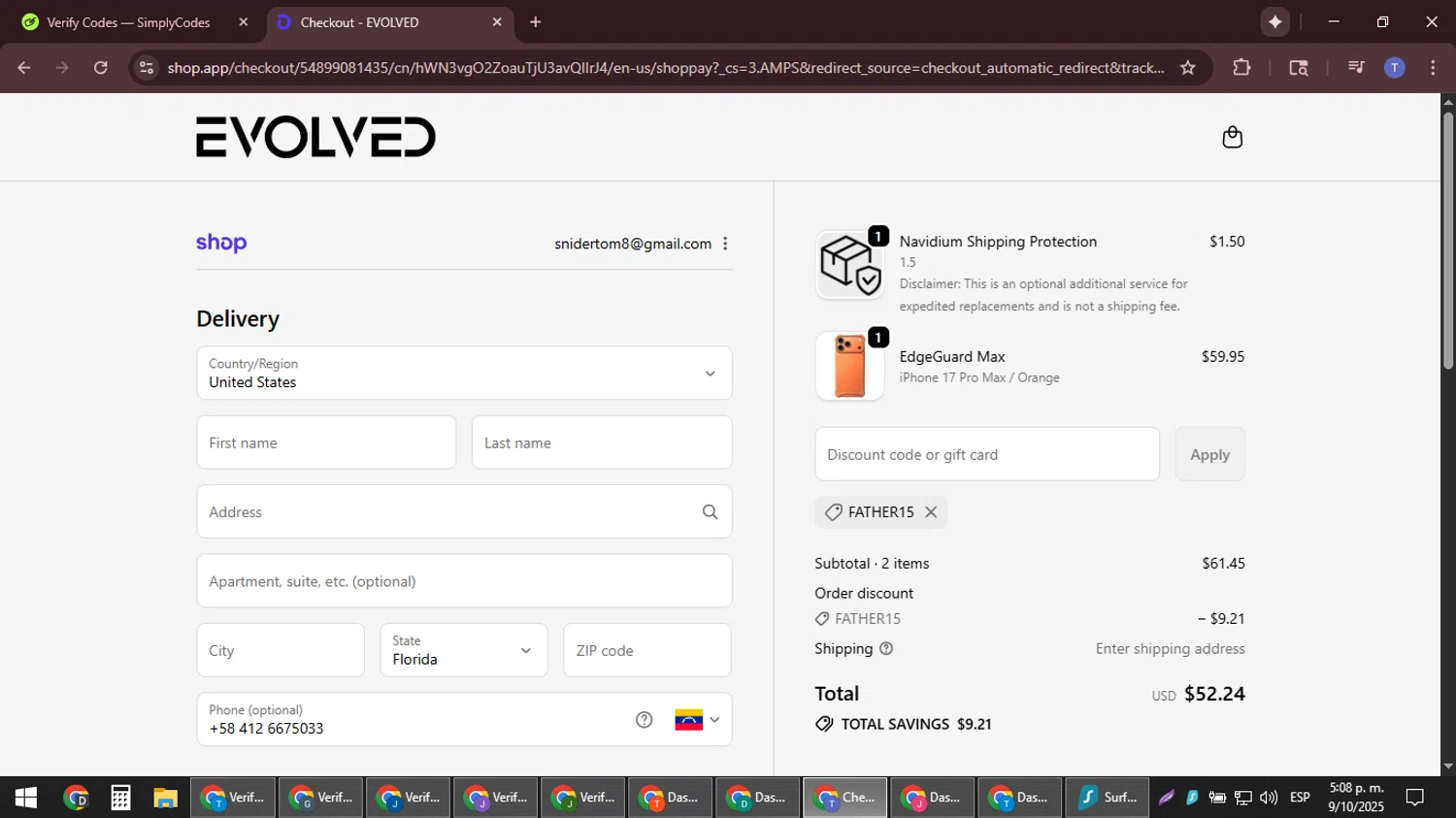Click the Discount code or gift card field
The width and height of the screenshot is (1456, 818).
point(987,454)
